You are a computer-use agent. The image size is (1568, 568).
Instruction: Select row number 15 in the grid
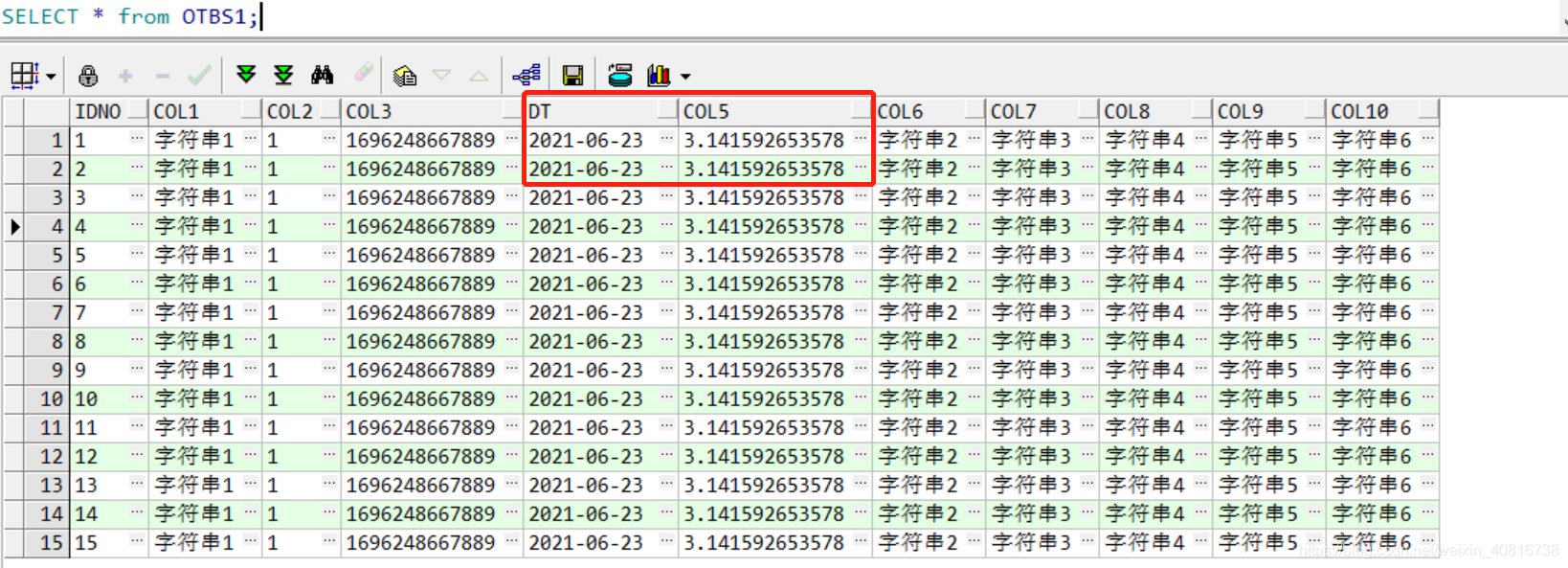pos(47,542)
